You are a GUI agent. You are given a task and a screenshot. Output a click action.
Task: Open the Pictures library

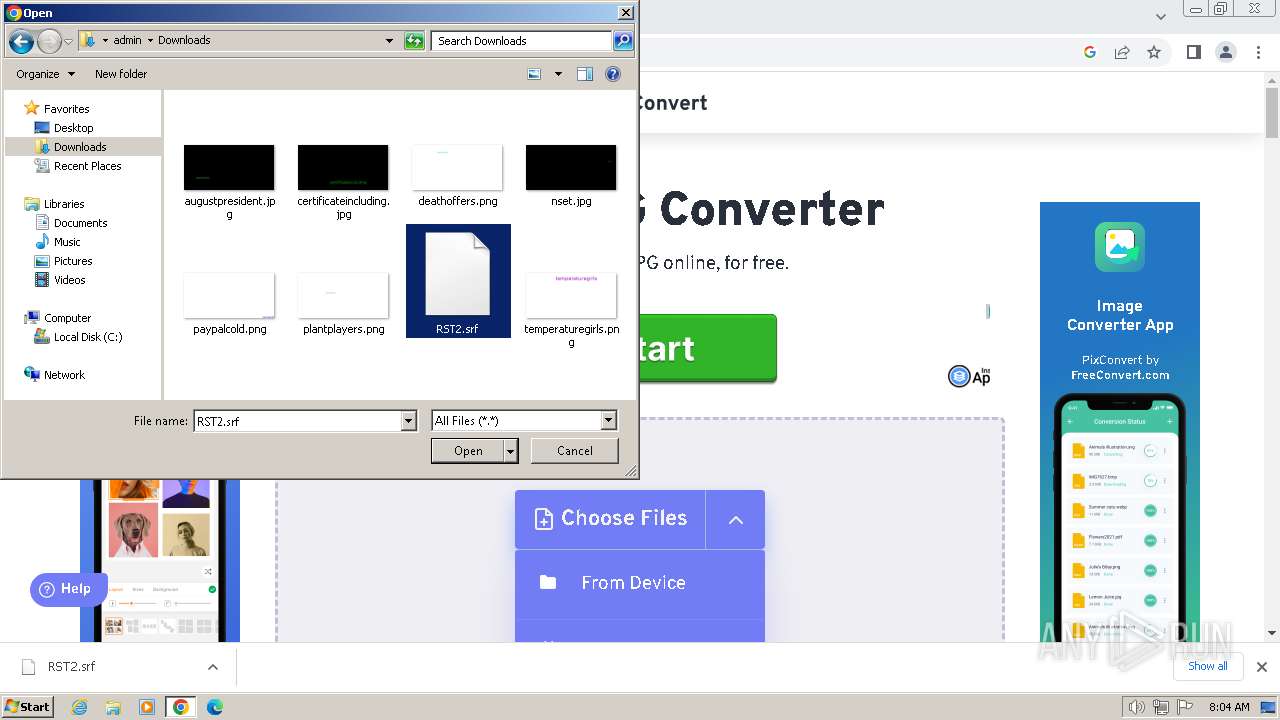(x=73, y=261)
